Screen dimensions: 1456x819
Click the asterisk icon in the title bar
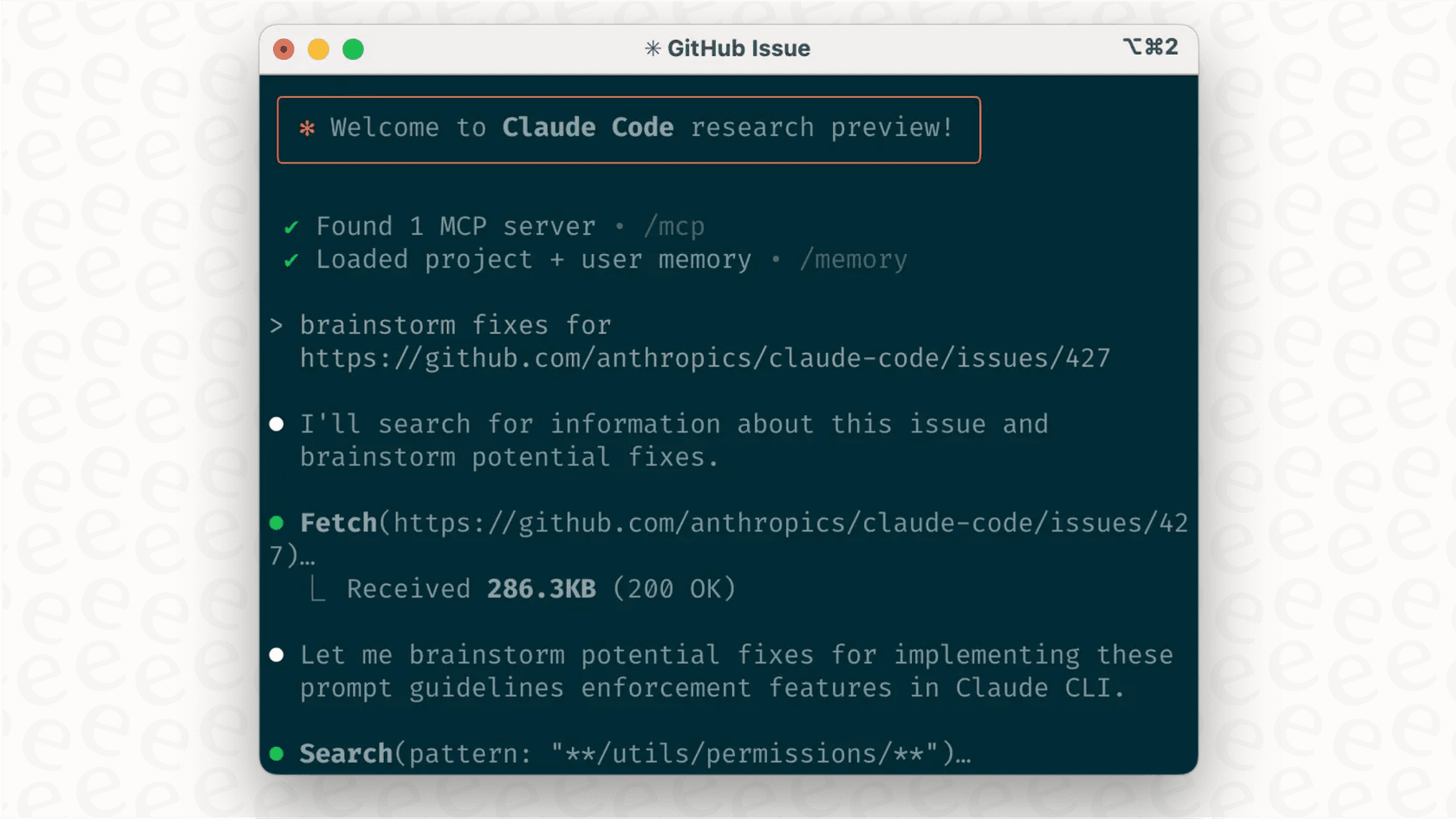coord(652,49)
